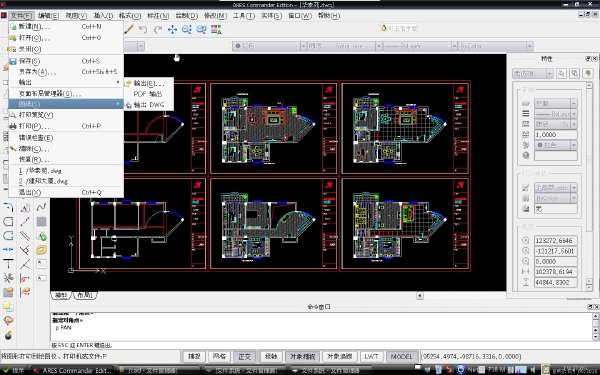Select the scissors Trim tool
Image resolution: width=600 pixels, height=375 pixels.
(x=8, y=278)
